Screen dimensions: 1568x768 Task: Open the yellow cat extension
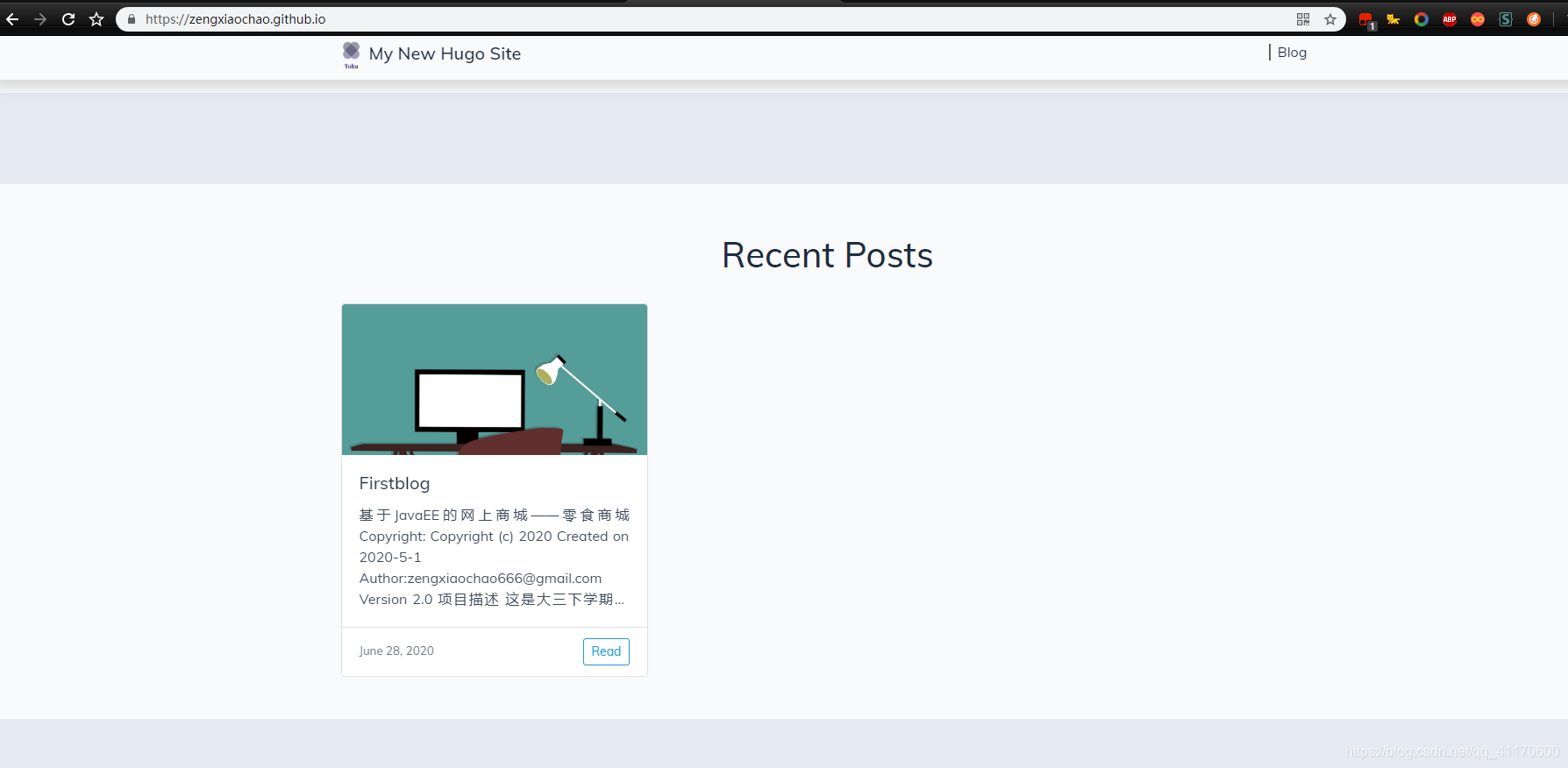(x=1393, y=19)
